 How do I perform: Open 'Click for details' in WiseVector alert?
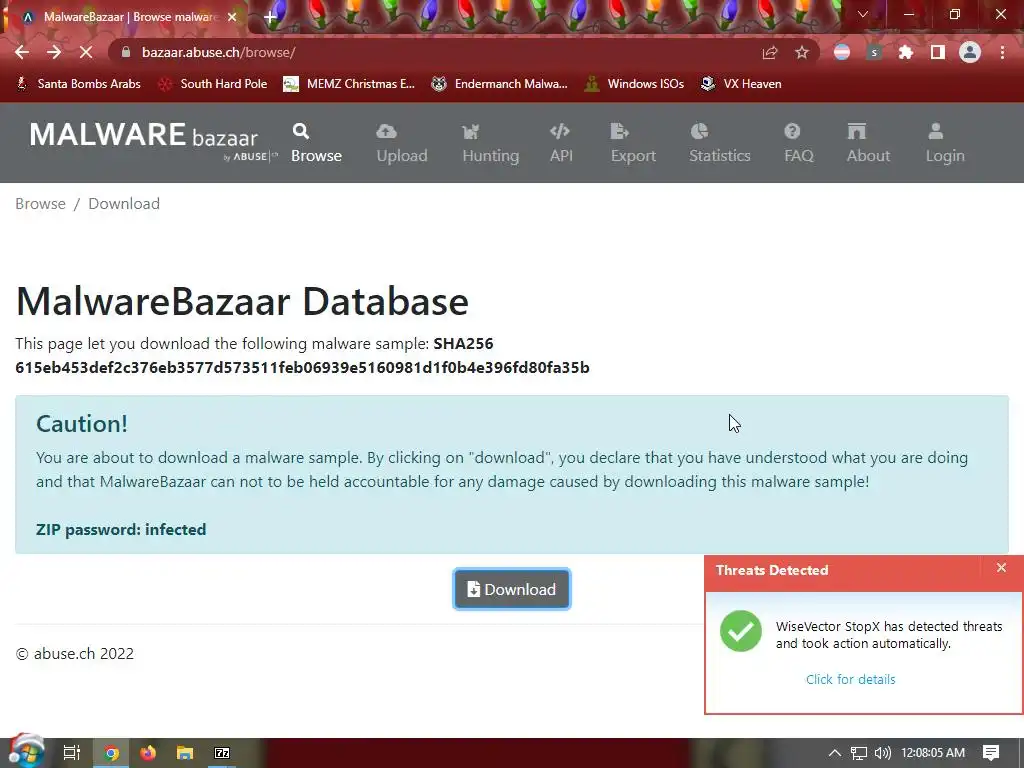pos(850,679)
